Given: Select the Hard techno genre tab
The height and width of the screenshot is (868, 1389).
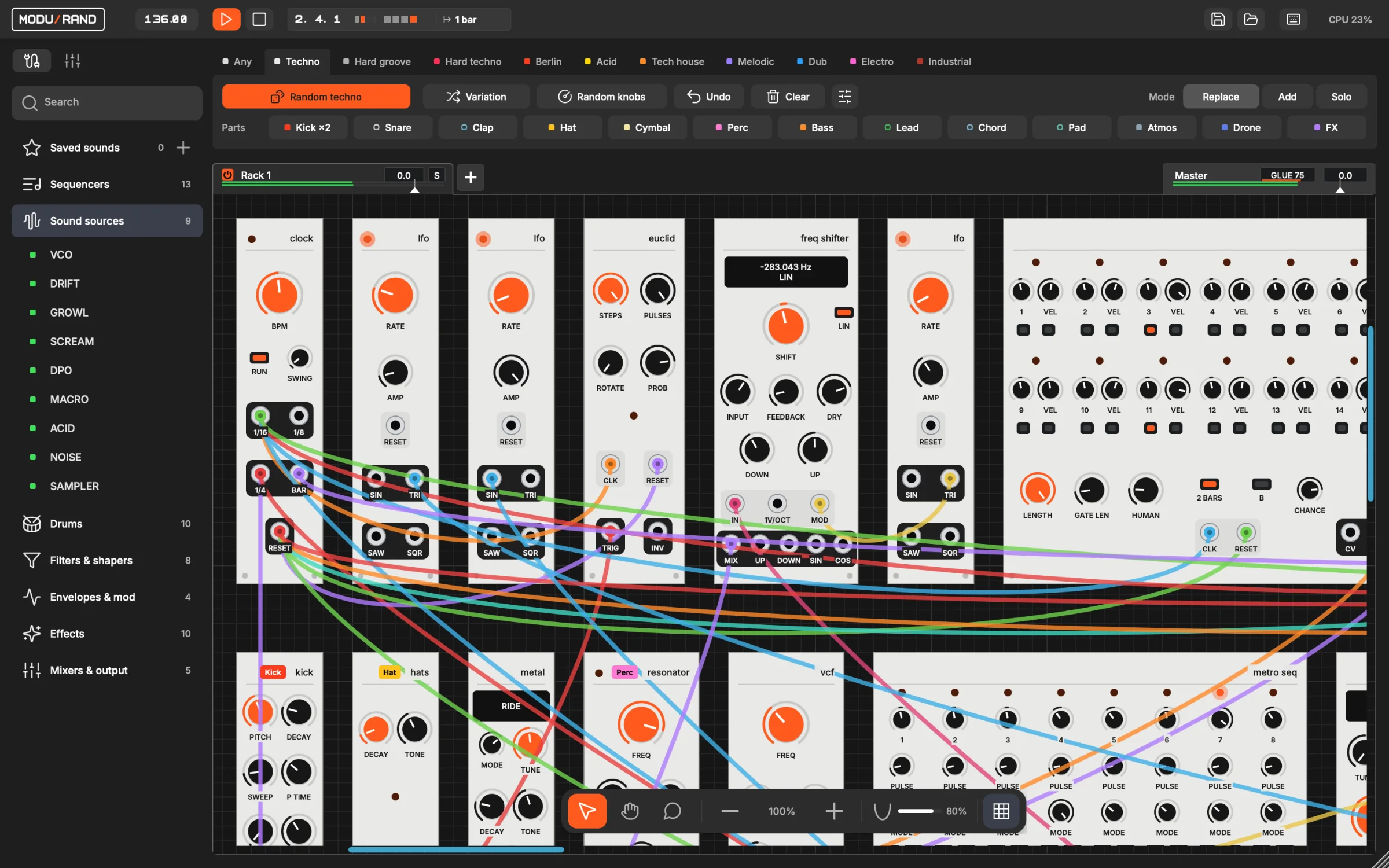Looking at the screenshot, I should coord(467,61).
